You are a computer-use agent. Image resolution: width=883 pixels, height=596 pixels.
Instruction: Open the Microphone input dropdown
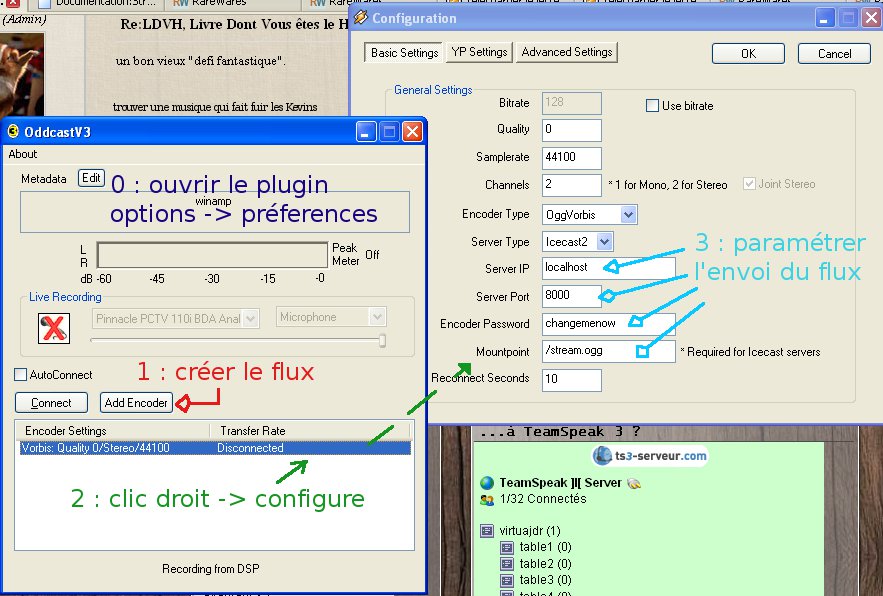pyautogui.click(x=331, y=317)
